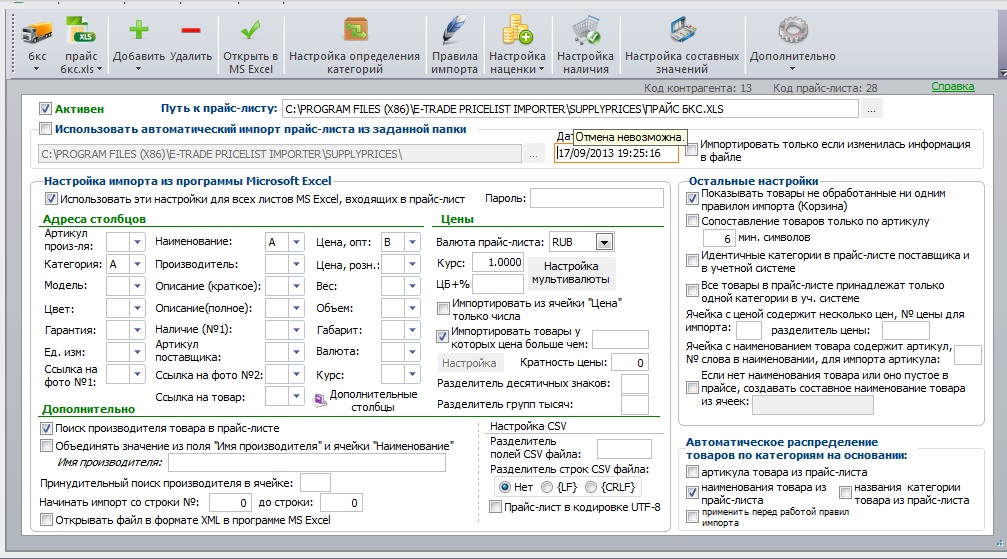Click Разделитель полей CSV файла field
The width and height of the screenshot is (1007, 559).
(x=624, y=449)
